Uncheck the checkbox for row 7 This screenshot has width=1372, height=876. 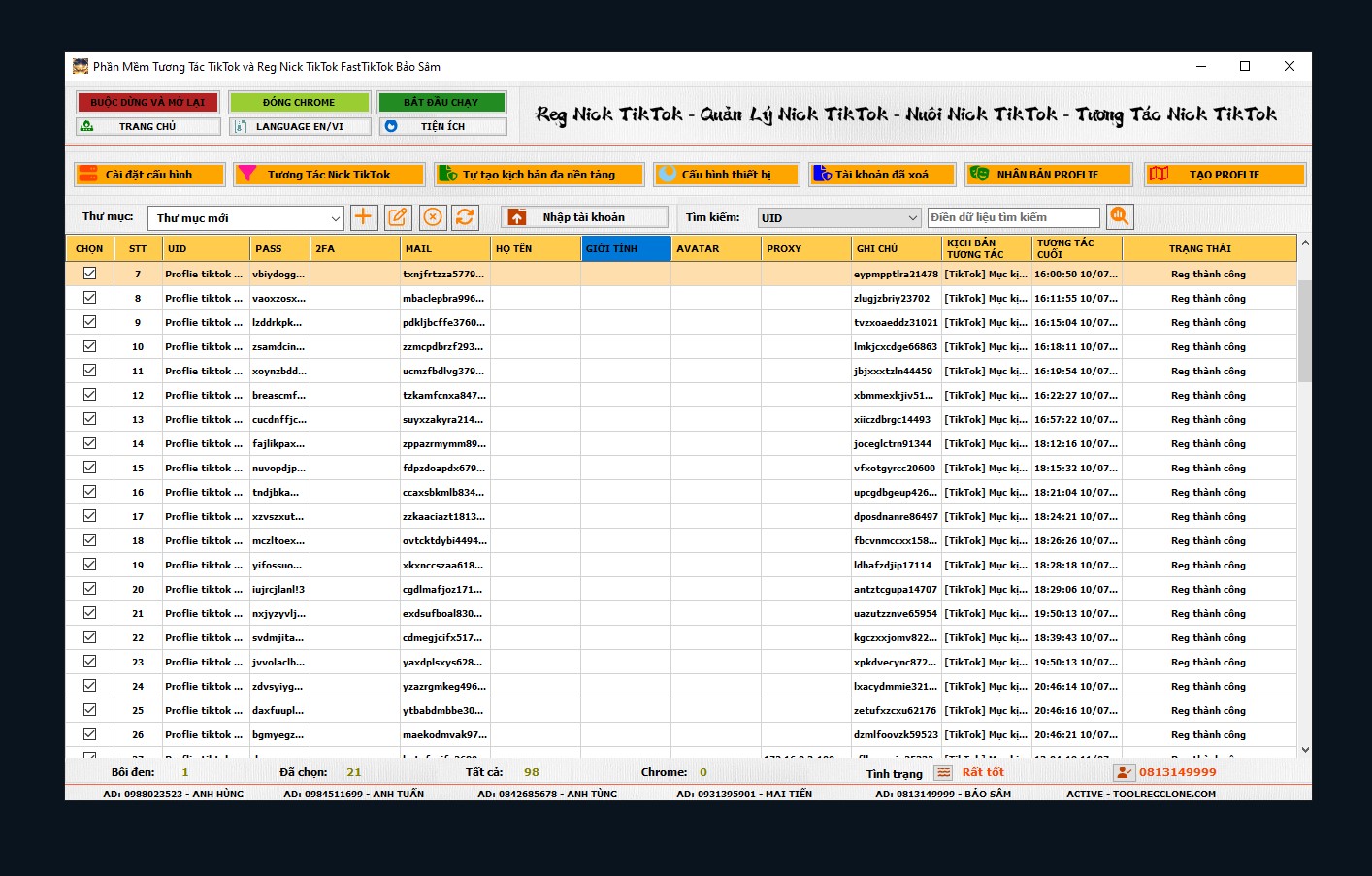[x=89, y=274]
